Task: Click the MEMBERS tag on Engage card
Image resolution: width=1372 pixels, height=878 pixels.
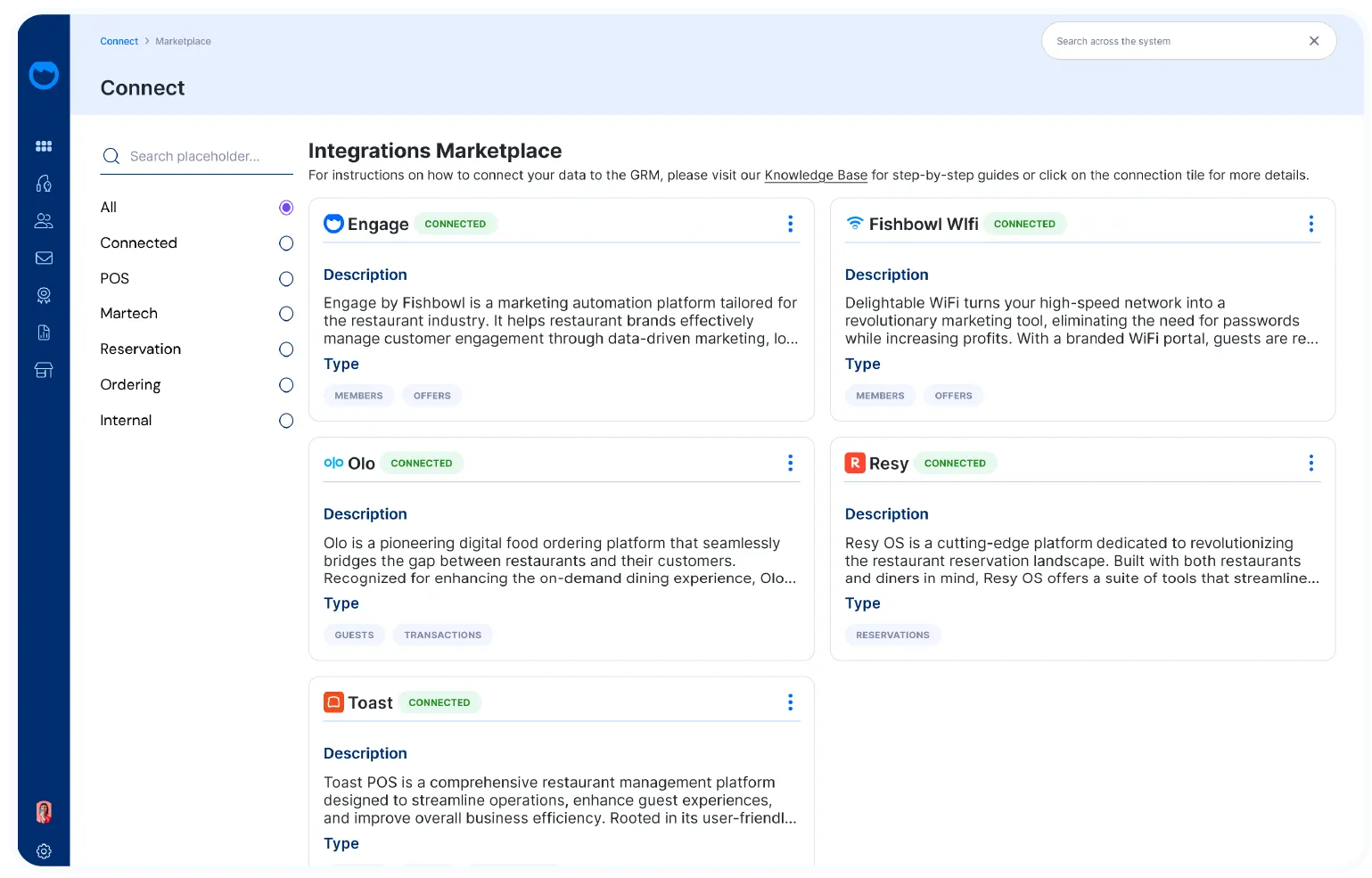Action: click(x=358, y=396)
